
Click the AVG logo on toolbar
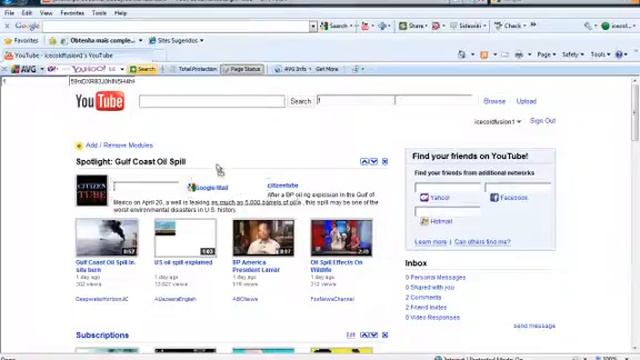pos(24,69)
